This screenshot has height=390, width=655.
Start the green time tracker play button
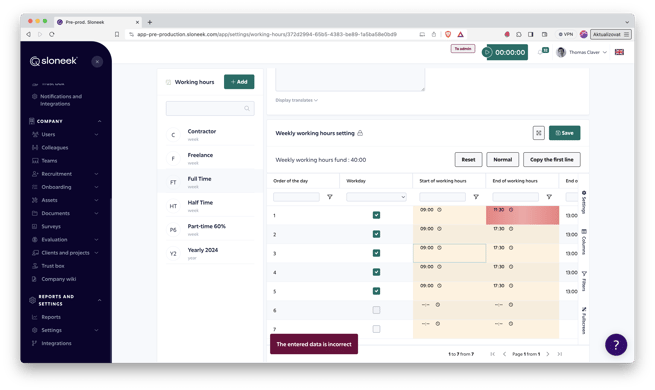pos(487,52)
